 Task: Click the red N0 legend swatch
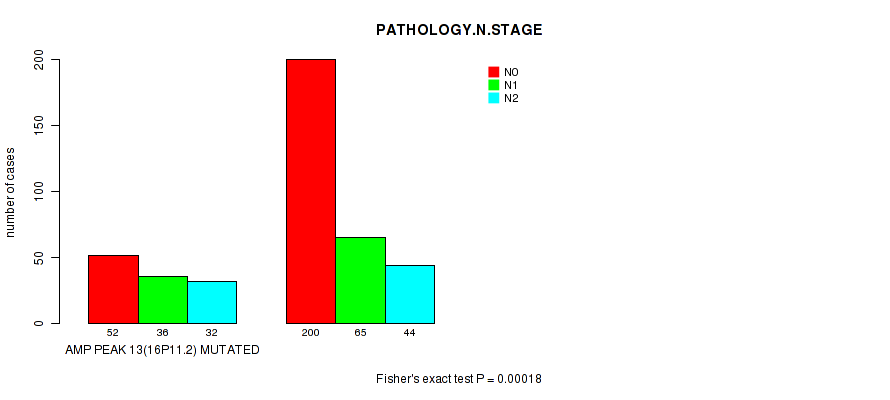[493, 72]
